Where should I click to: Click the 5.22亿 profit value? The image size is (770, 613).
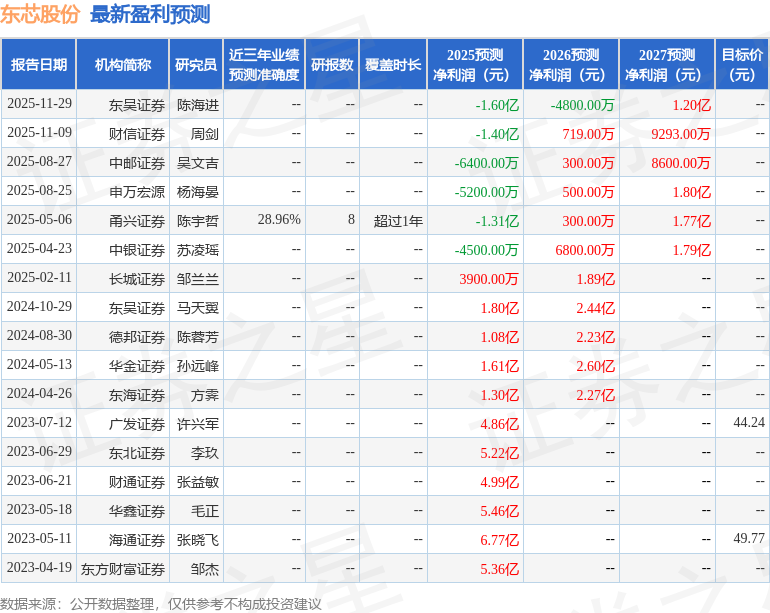pyautogui.click(x=499, y=453)
